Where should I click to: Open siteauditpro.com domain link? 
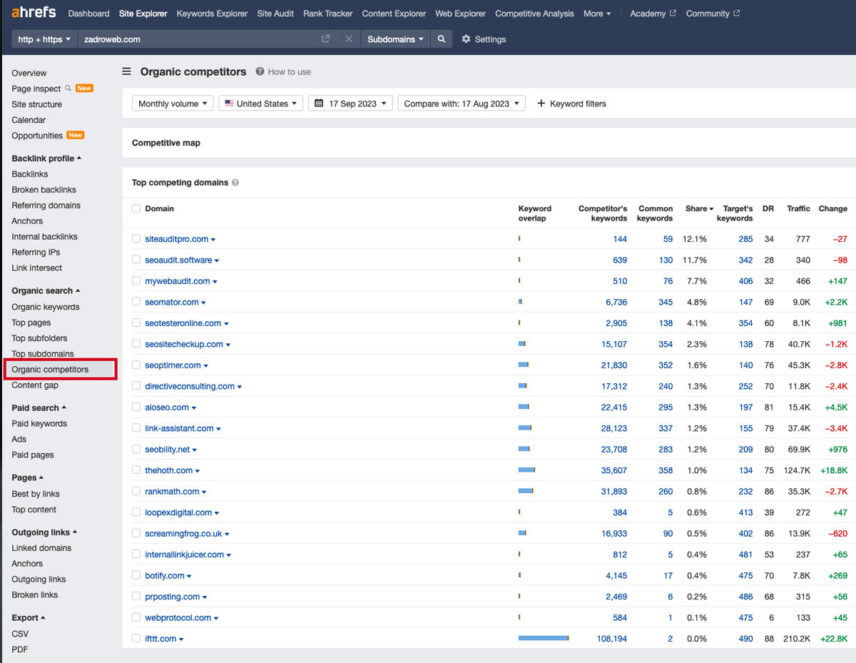[176, 239]
